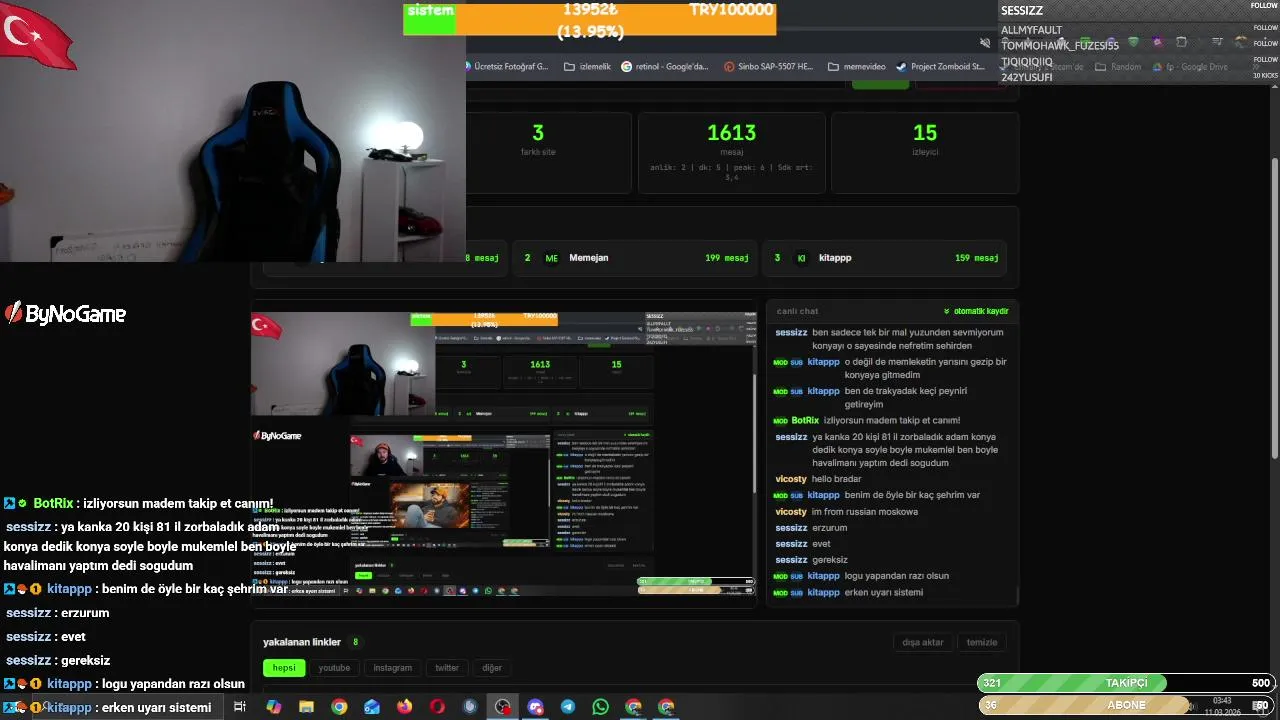Click the canlı chat panel header

(x=892, y=311)
